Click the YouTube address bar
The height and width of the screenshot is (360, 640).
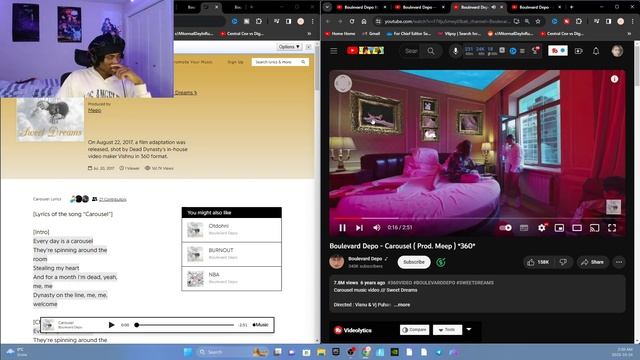click(447, 21)
